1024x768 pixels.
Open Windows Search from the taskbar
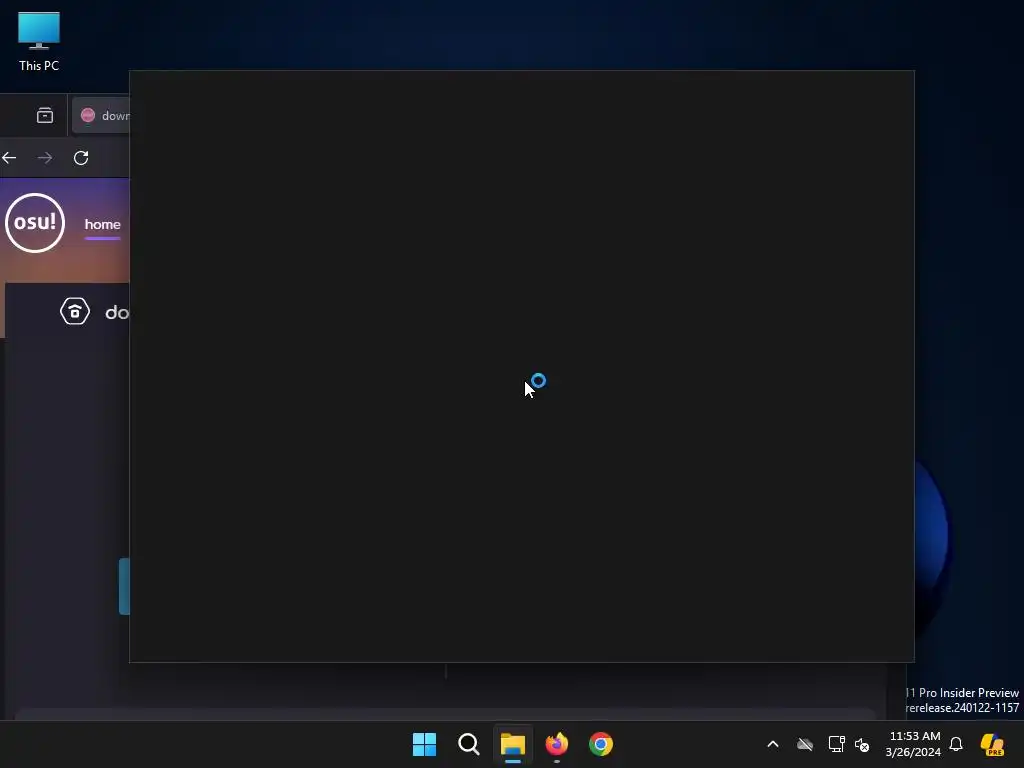point(469,744)
